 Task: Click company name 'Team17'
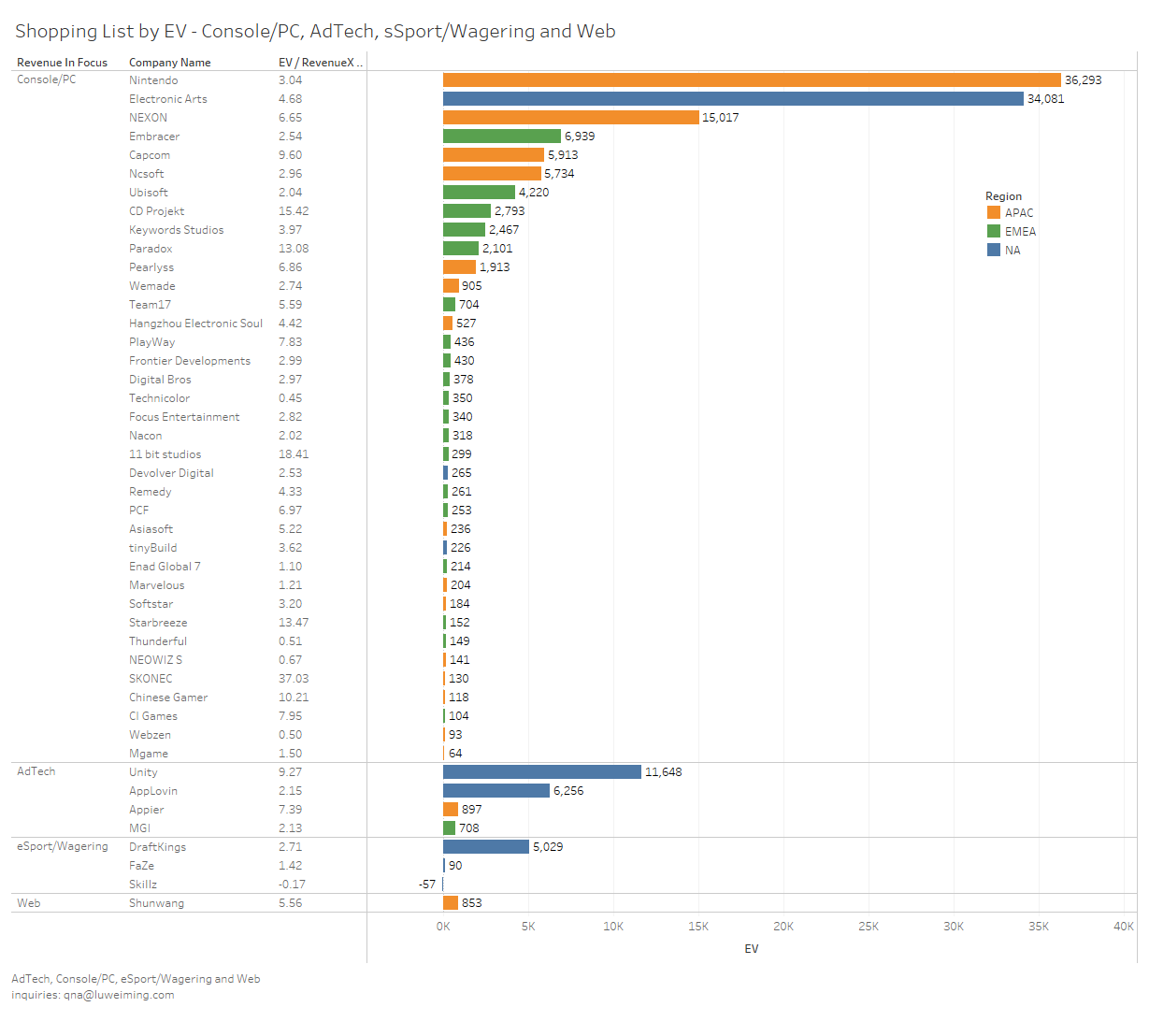151,305
